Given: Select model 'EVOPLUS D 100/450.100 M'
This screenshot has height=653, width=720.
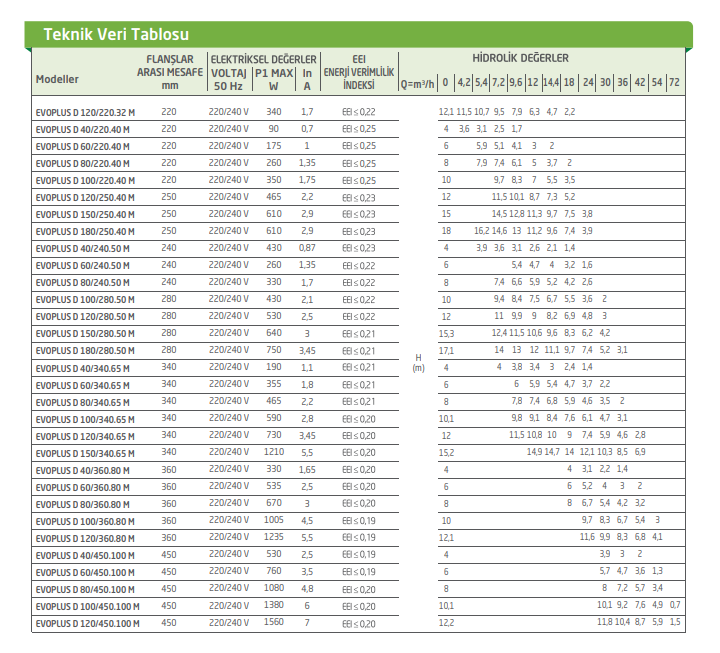Looking at the screenshot, I should pos(88,606).
